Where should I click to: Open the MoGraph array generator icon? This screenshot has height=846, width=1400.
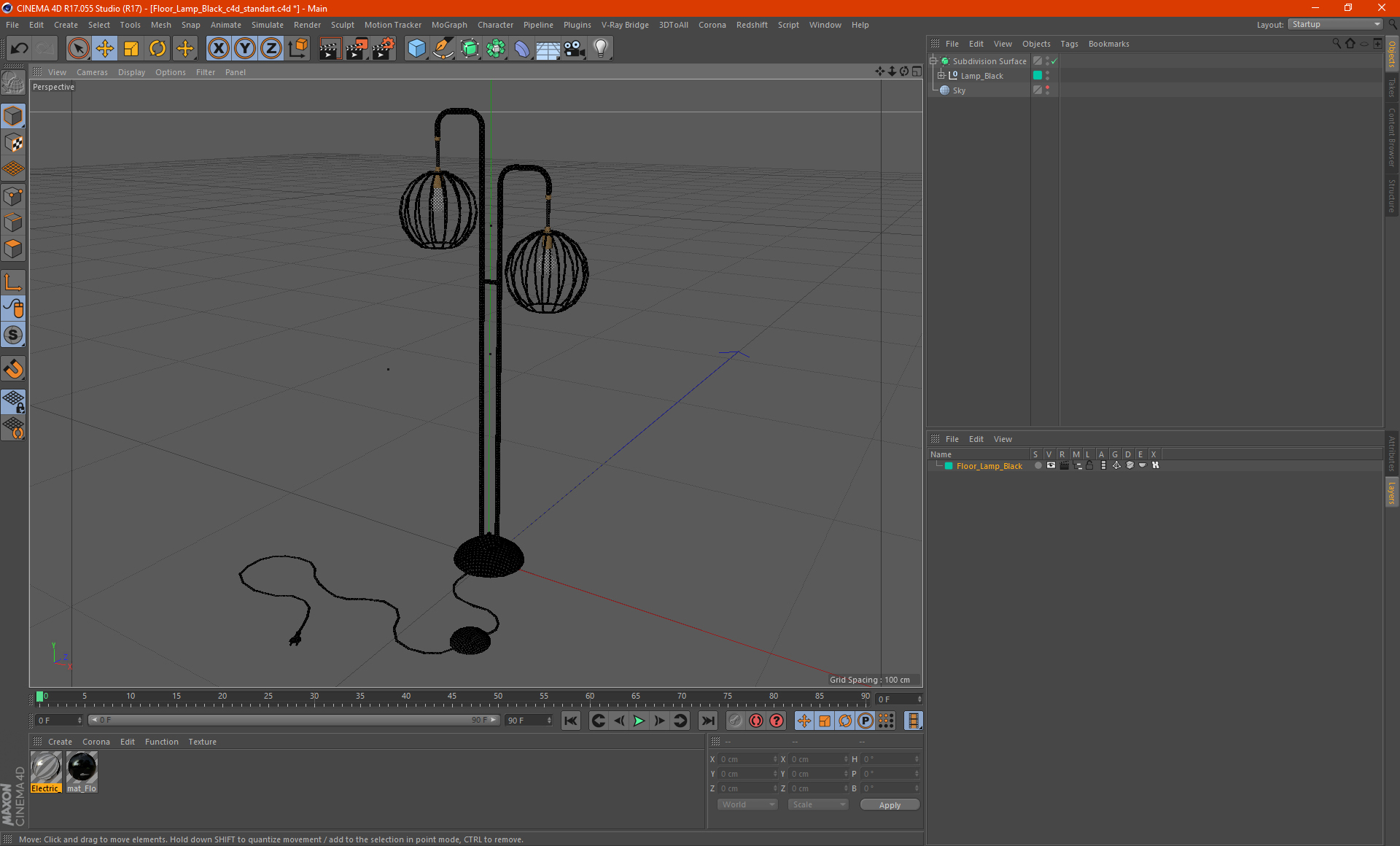496,49
